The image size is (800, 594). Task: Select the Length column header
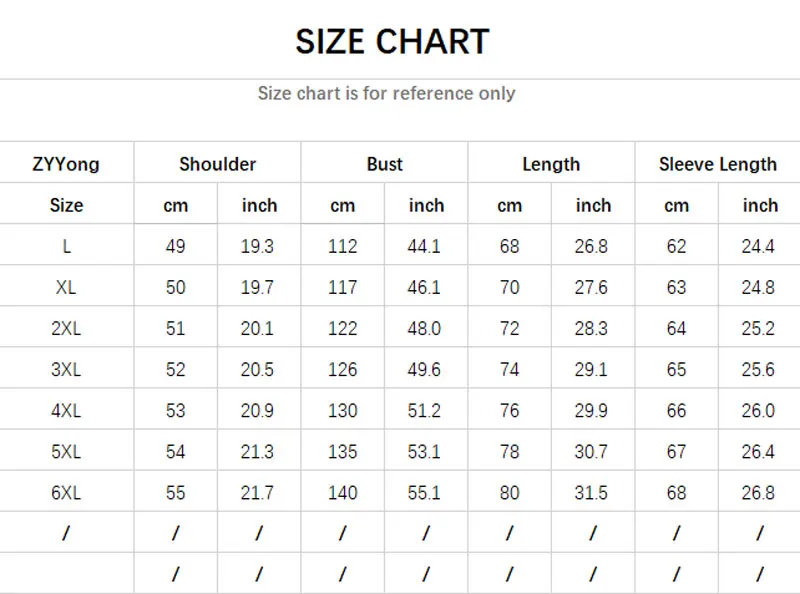(x=551, y=164)
